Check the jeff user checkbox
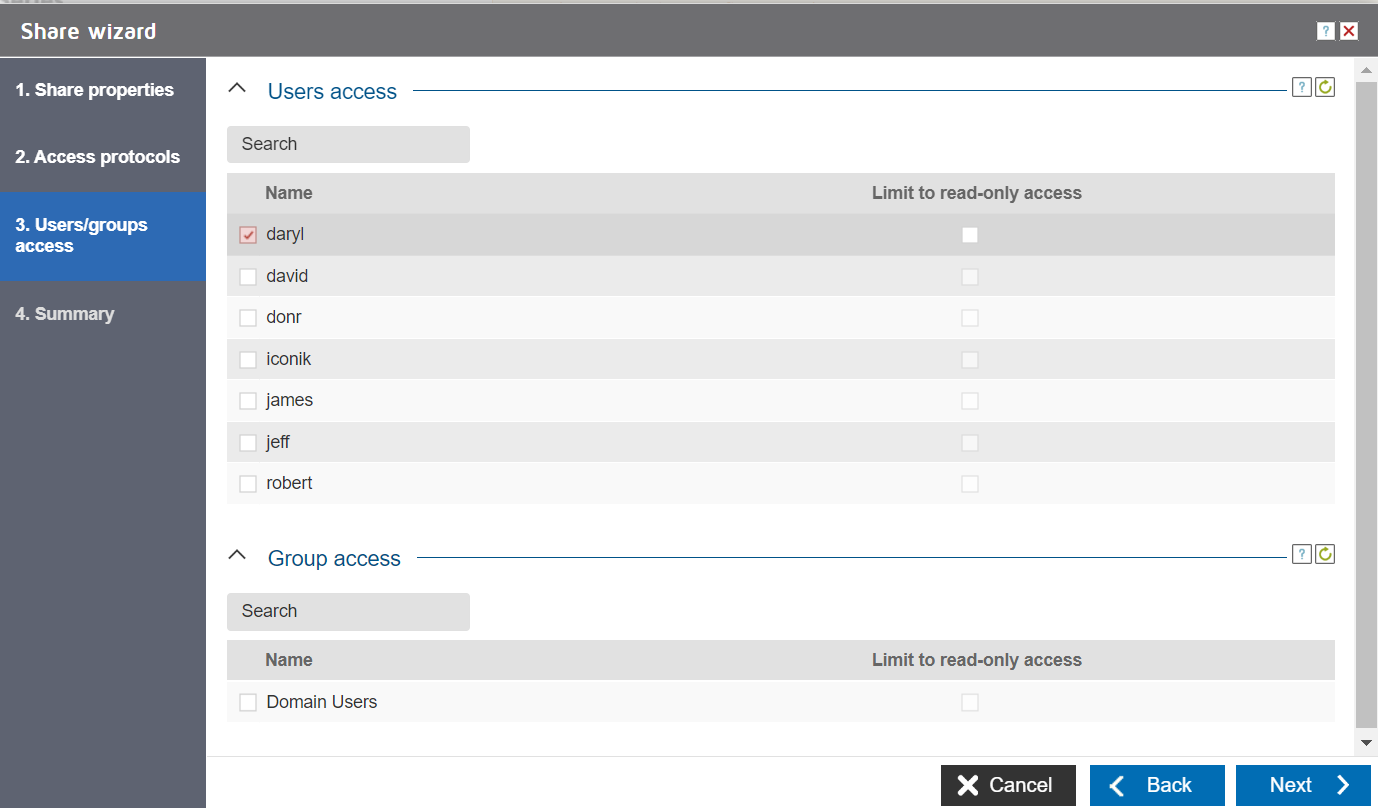This screenshot has width=1378, height=808. (x=248, y=443)
